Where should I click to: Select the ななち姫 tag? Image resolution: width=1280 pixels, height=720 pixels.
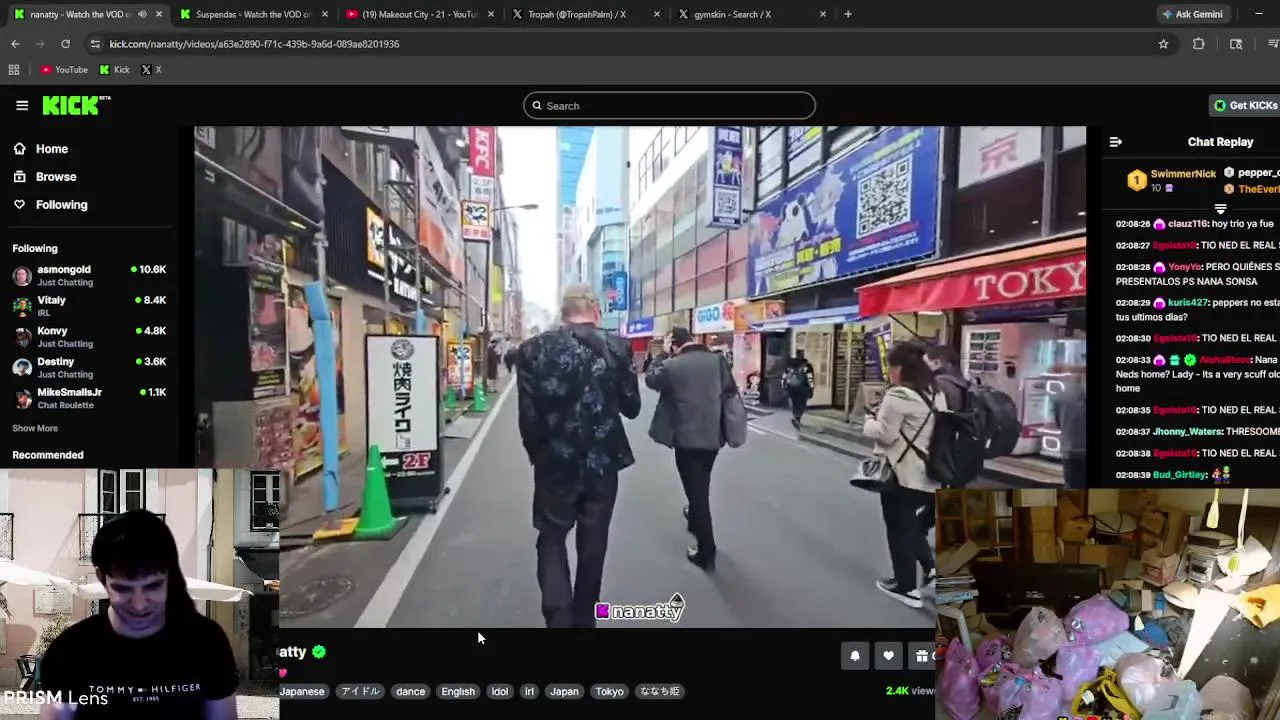(x=659, y=691)
